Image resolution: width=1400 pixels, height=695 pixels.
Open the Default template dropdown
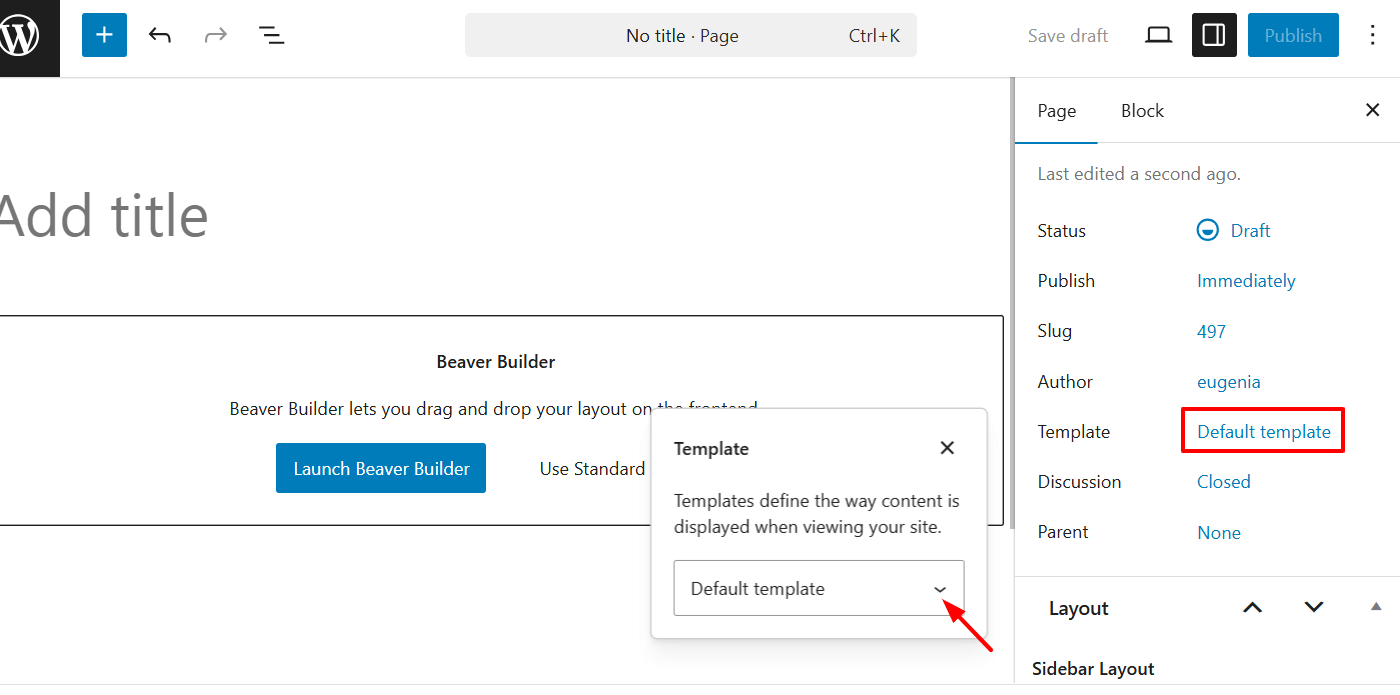pos(818,589)
